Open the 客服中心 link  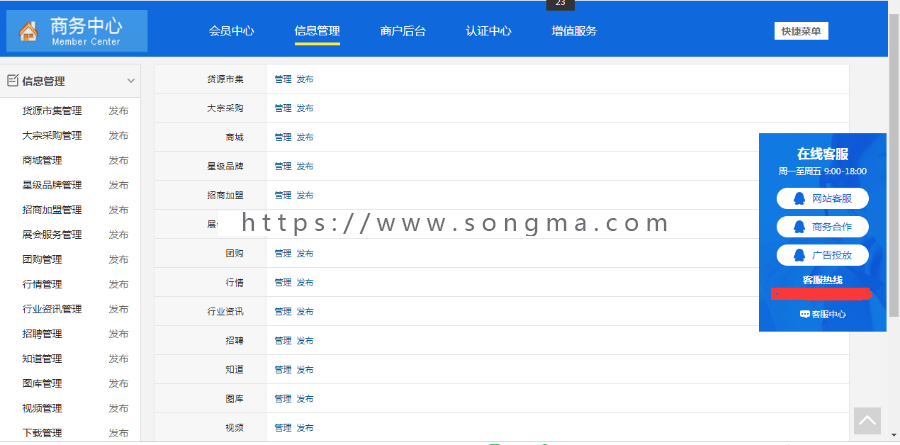pos(823,315)
